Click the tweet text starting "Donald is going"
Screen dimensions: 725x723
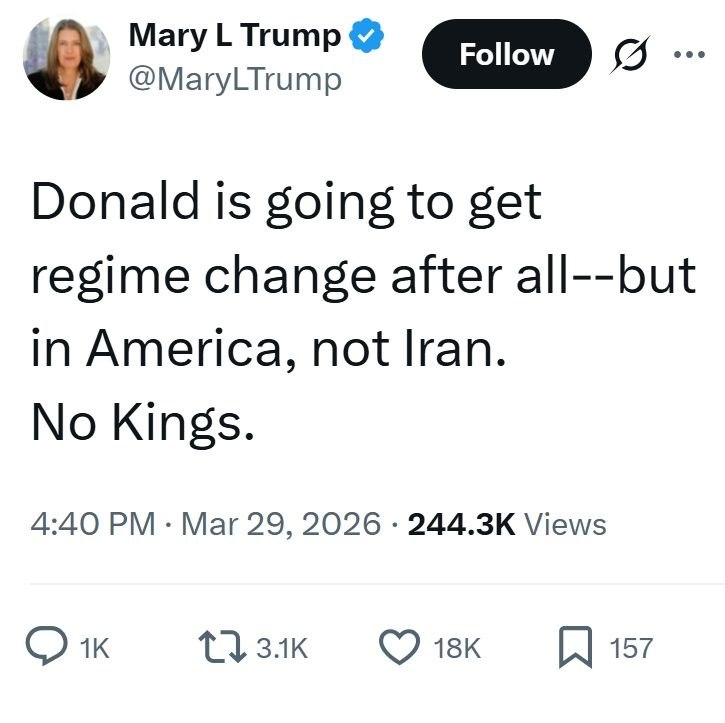(286, 202)
